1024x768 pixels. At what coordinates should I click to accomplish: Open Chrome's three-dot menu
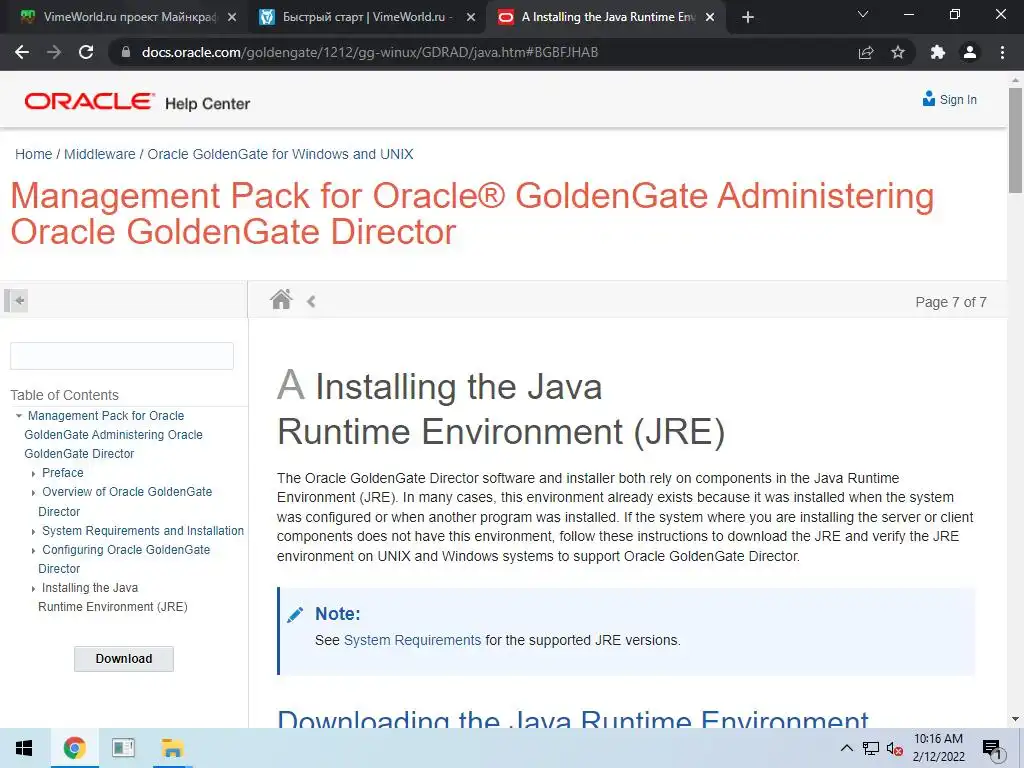click(x=1002, y=52)
